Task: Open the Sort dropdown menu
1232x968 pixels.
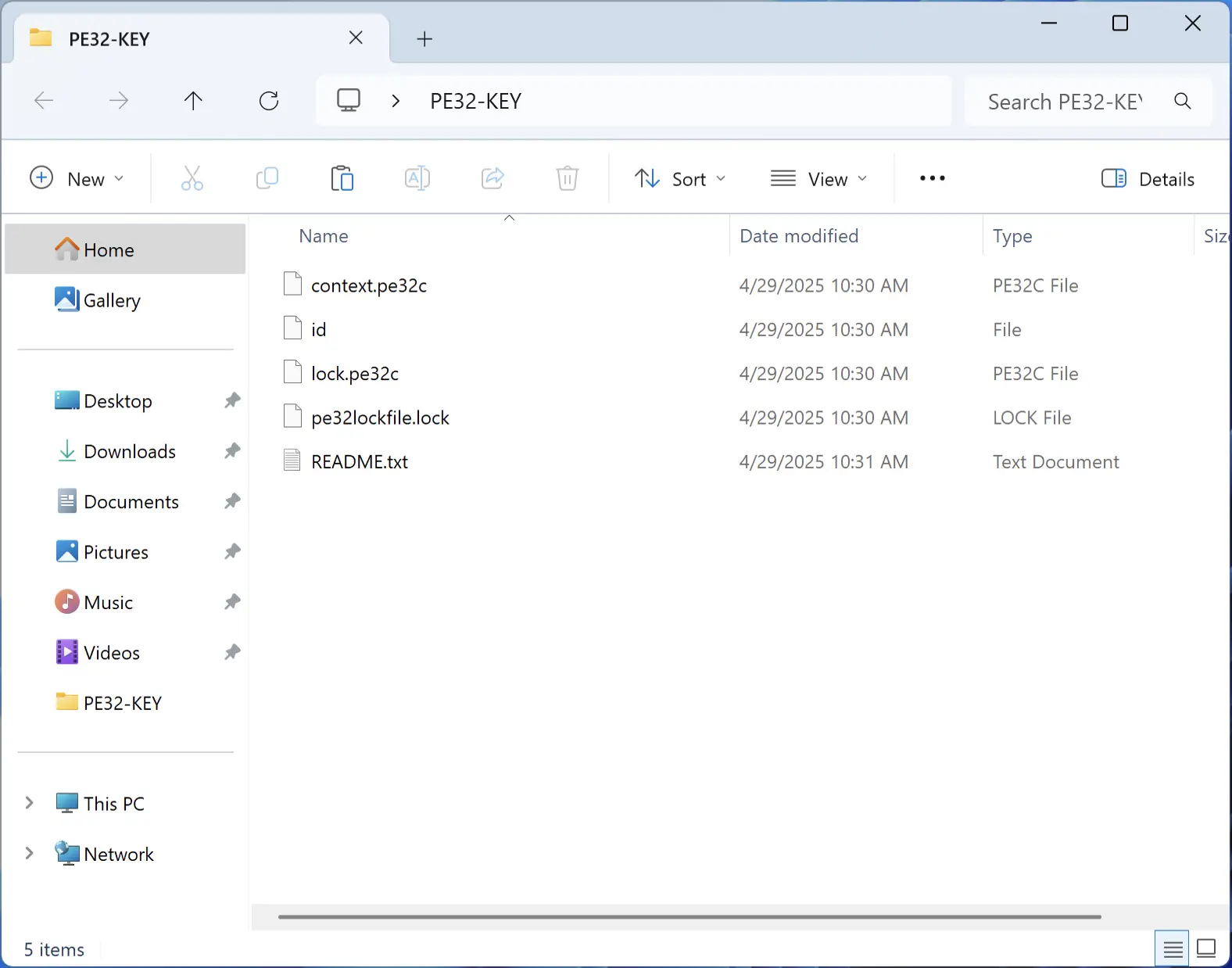Action: 680,179
